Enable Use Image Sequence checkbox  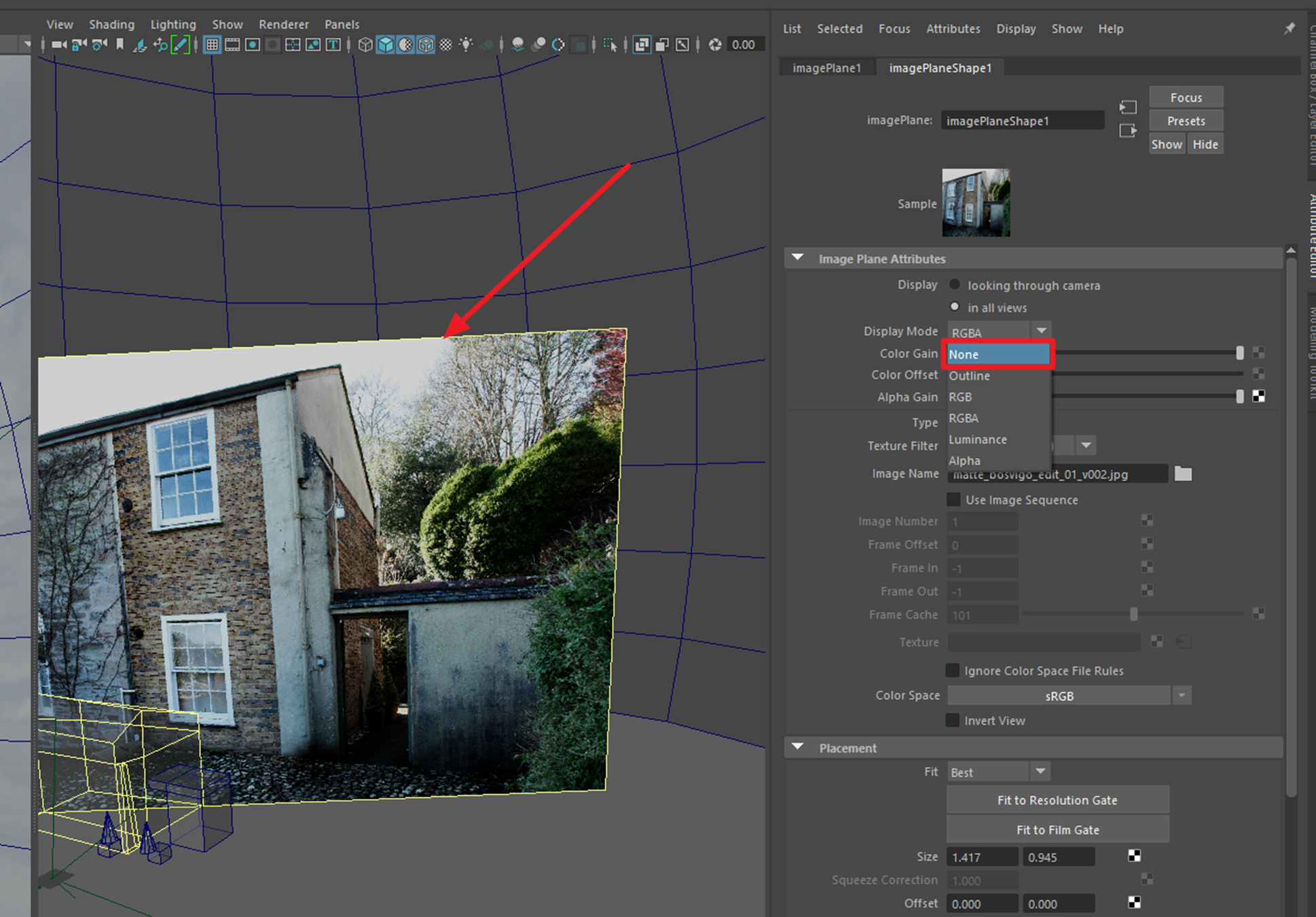(x=953, y=500)
